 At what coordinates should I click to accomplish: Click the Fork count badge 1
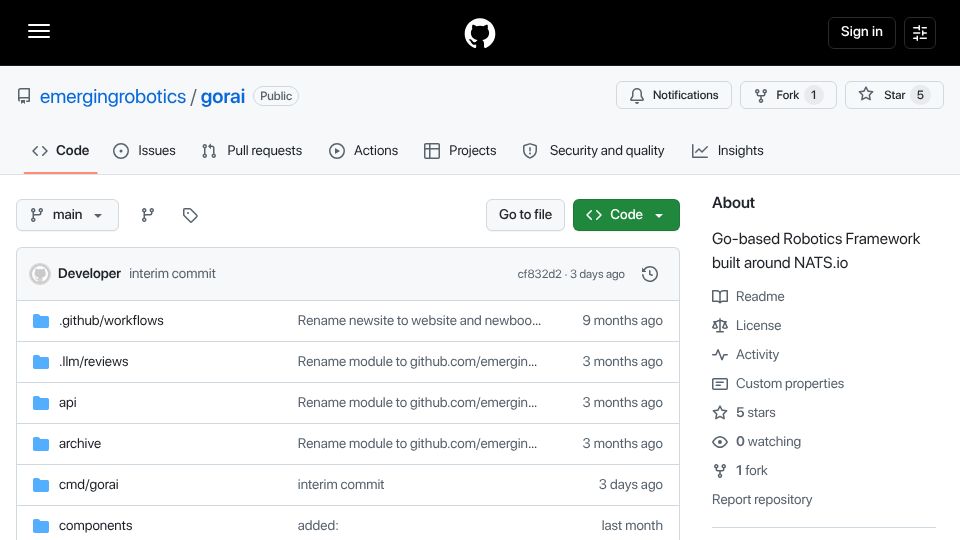click(x=814, y=95)
